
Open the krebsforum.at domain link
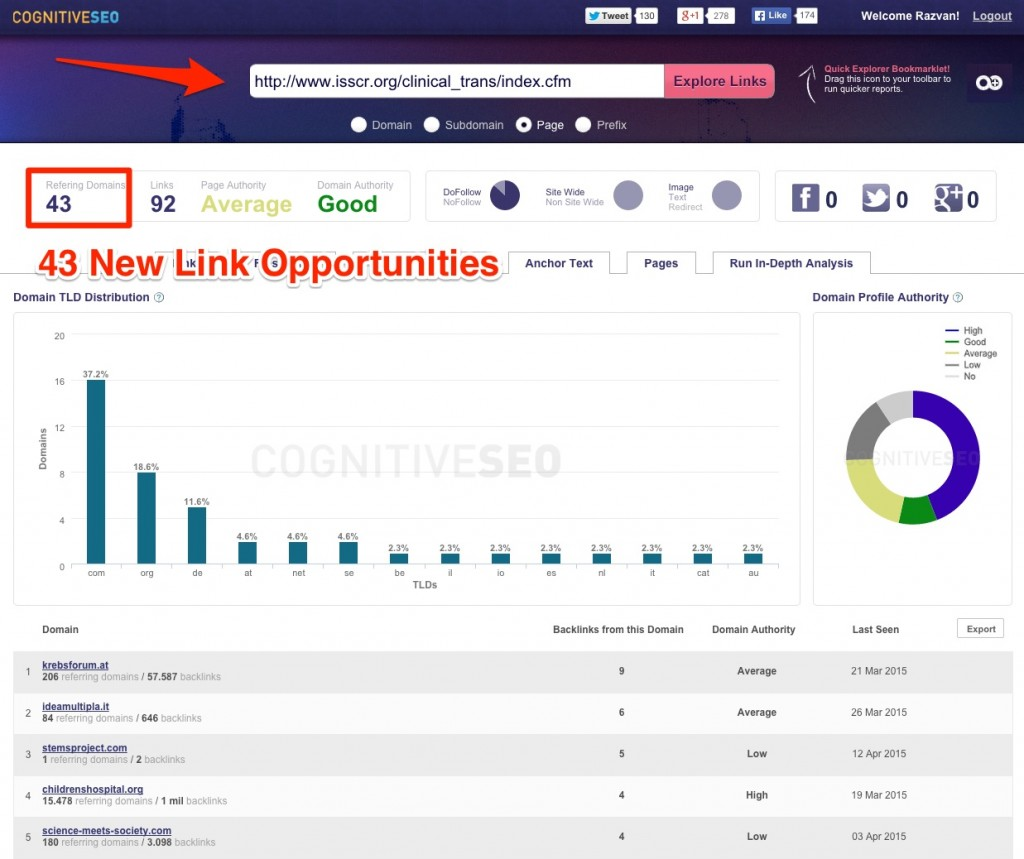(x=75, y=665)
